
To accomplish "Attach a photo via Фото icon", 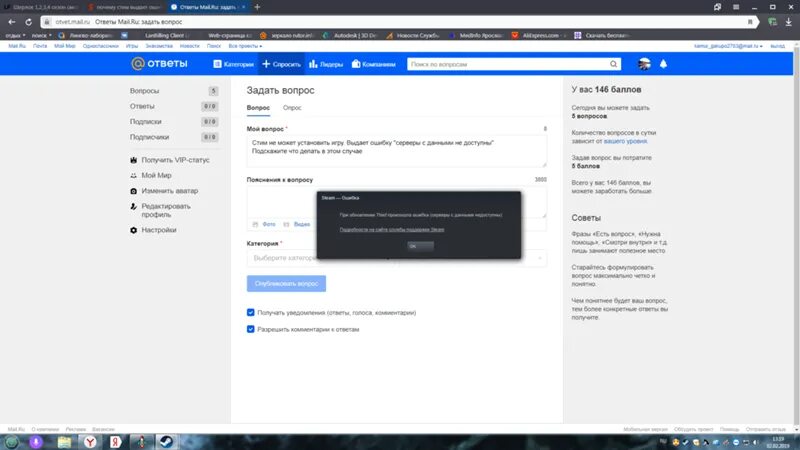I will pyautogui.click(x=255, y=224).
